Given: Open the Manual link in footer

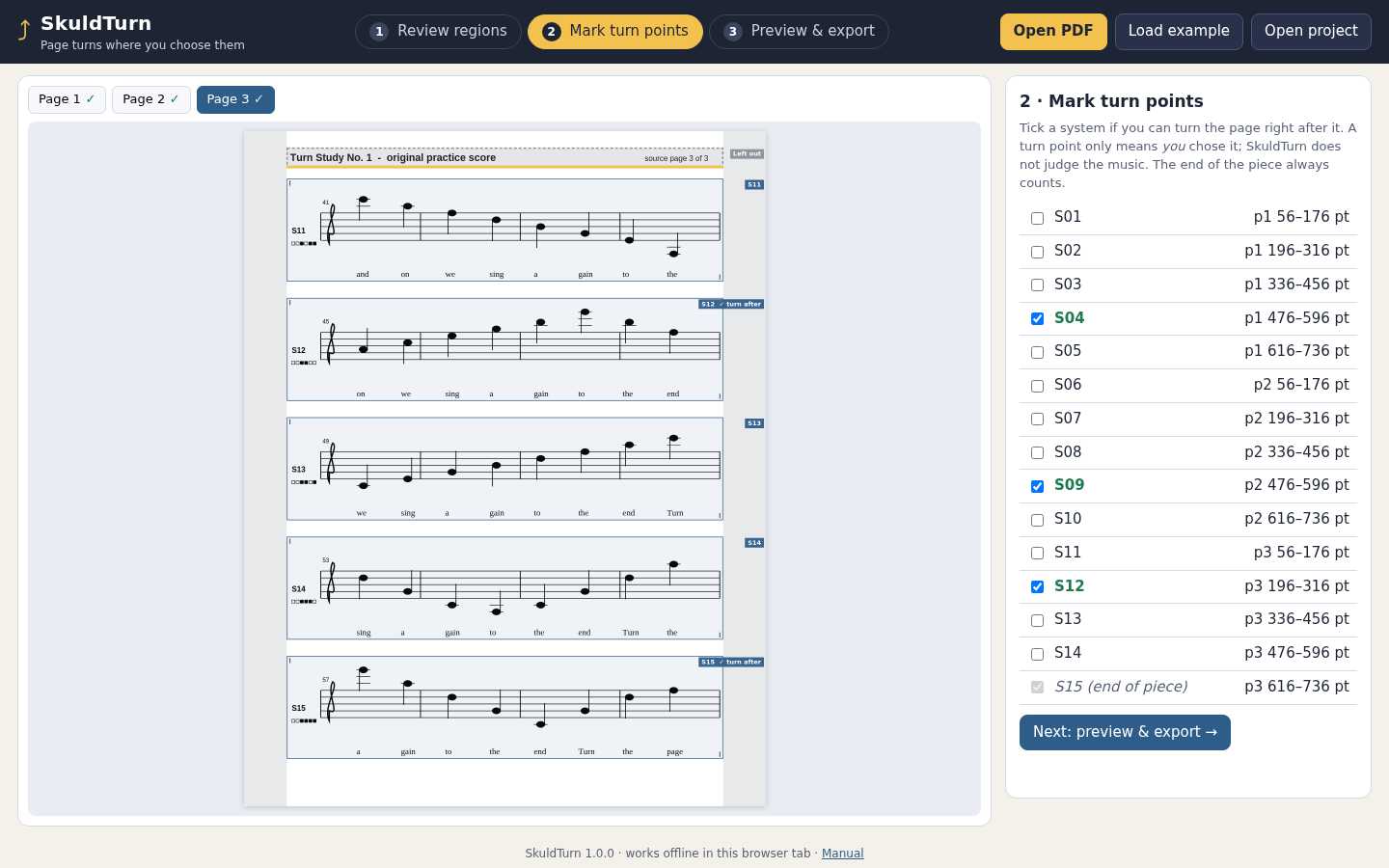Looking at the screenshot, I should [842, 854].
